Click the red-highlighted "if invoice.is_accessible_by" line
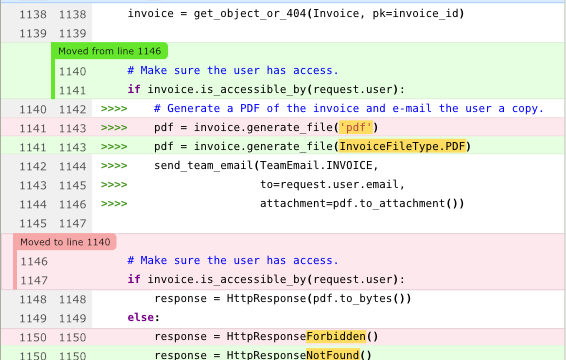The image size is (566, 360). click(x=266, y=279)
